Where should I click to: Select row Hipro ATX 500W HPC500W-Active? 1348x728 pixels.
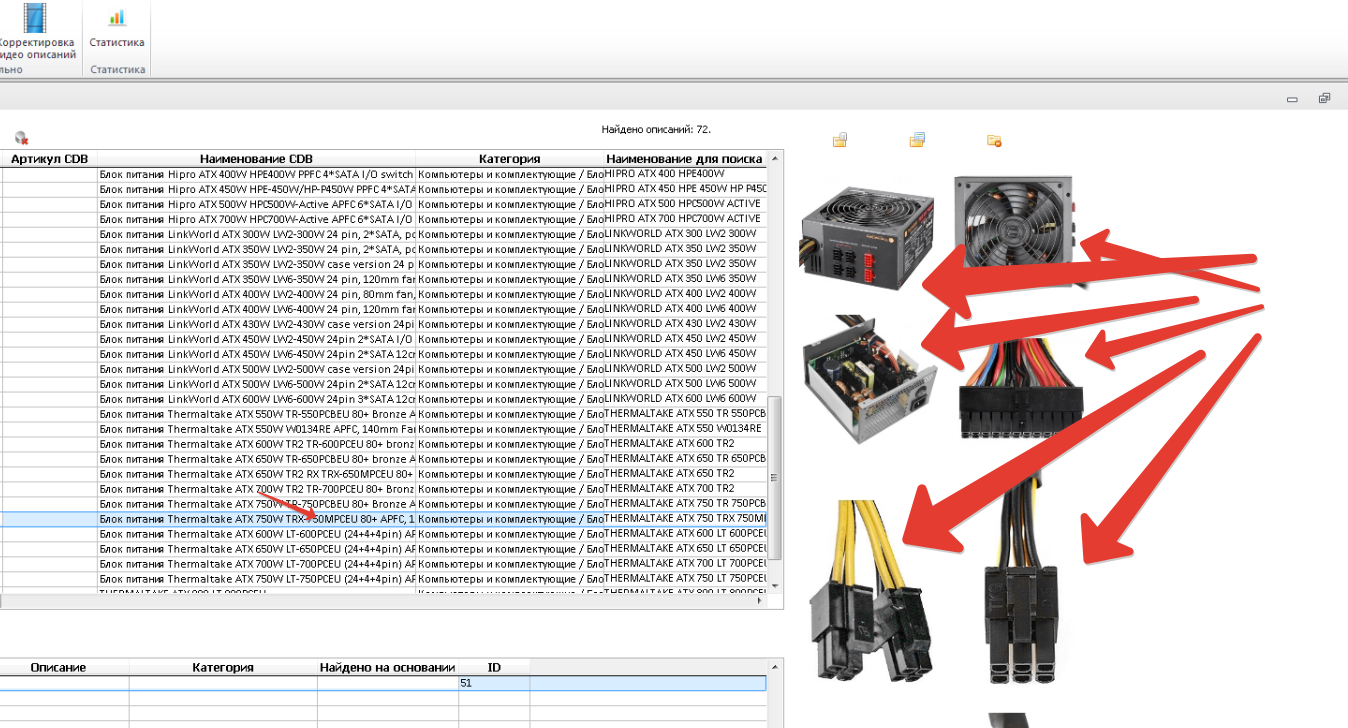[383, 204]
